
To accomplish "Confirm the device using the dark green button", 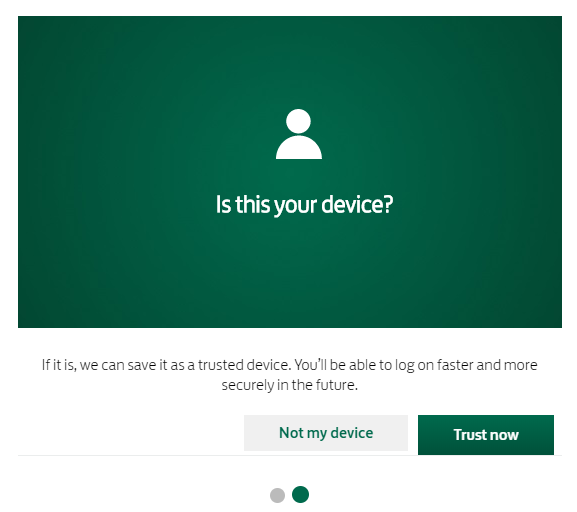I will (x=486, y=435).
